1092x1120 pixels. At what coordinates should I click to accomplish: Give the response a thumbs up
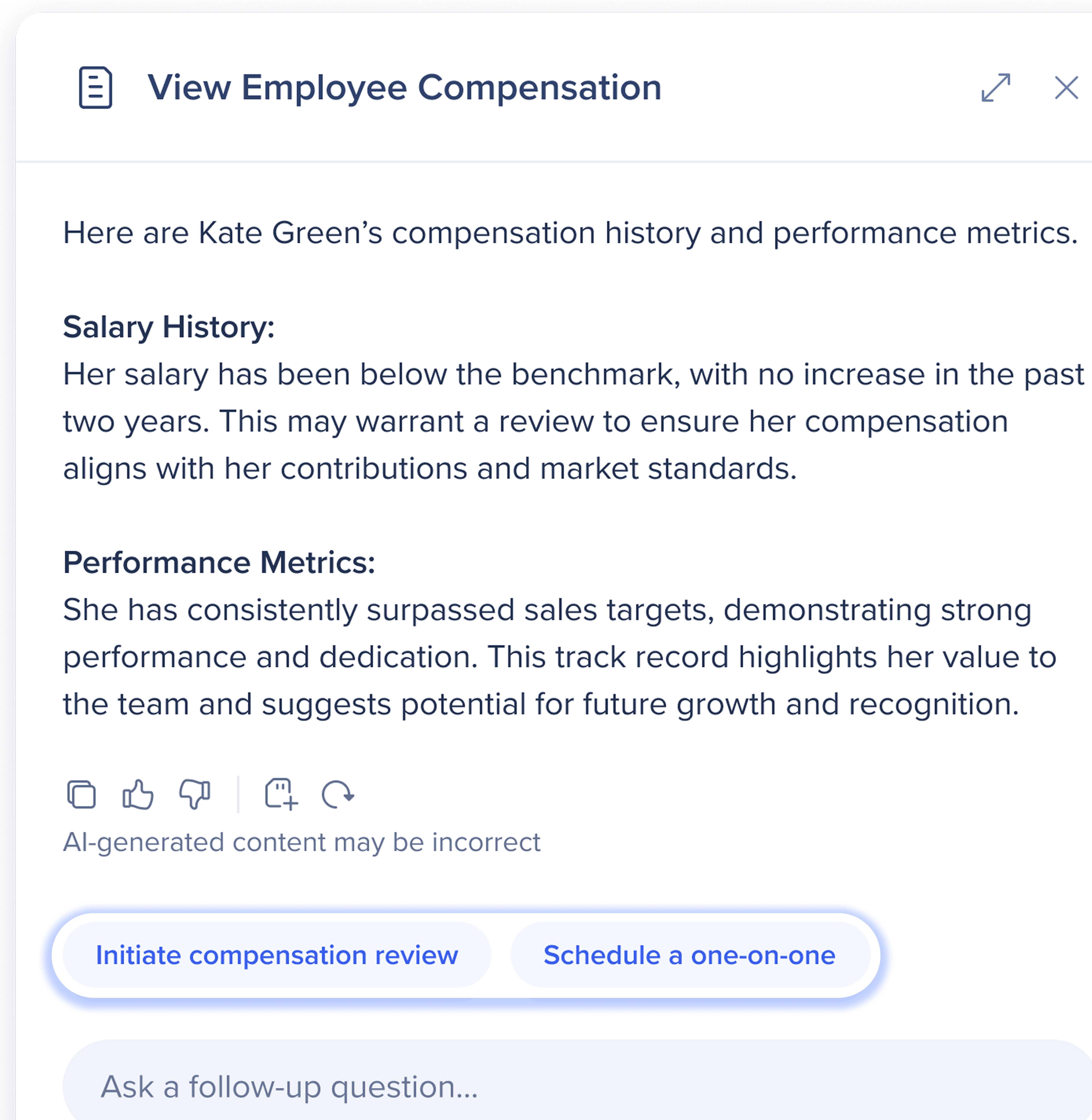(x=138, y=794)
